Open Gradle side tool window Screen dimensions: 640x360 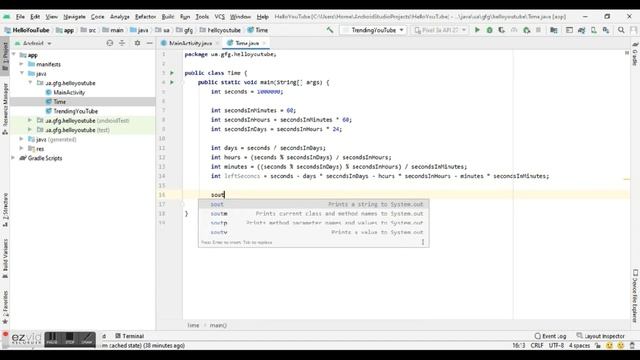coord(635,54)
